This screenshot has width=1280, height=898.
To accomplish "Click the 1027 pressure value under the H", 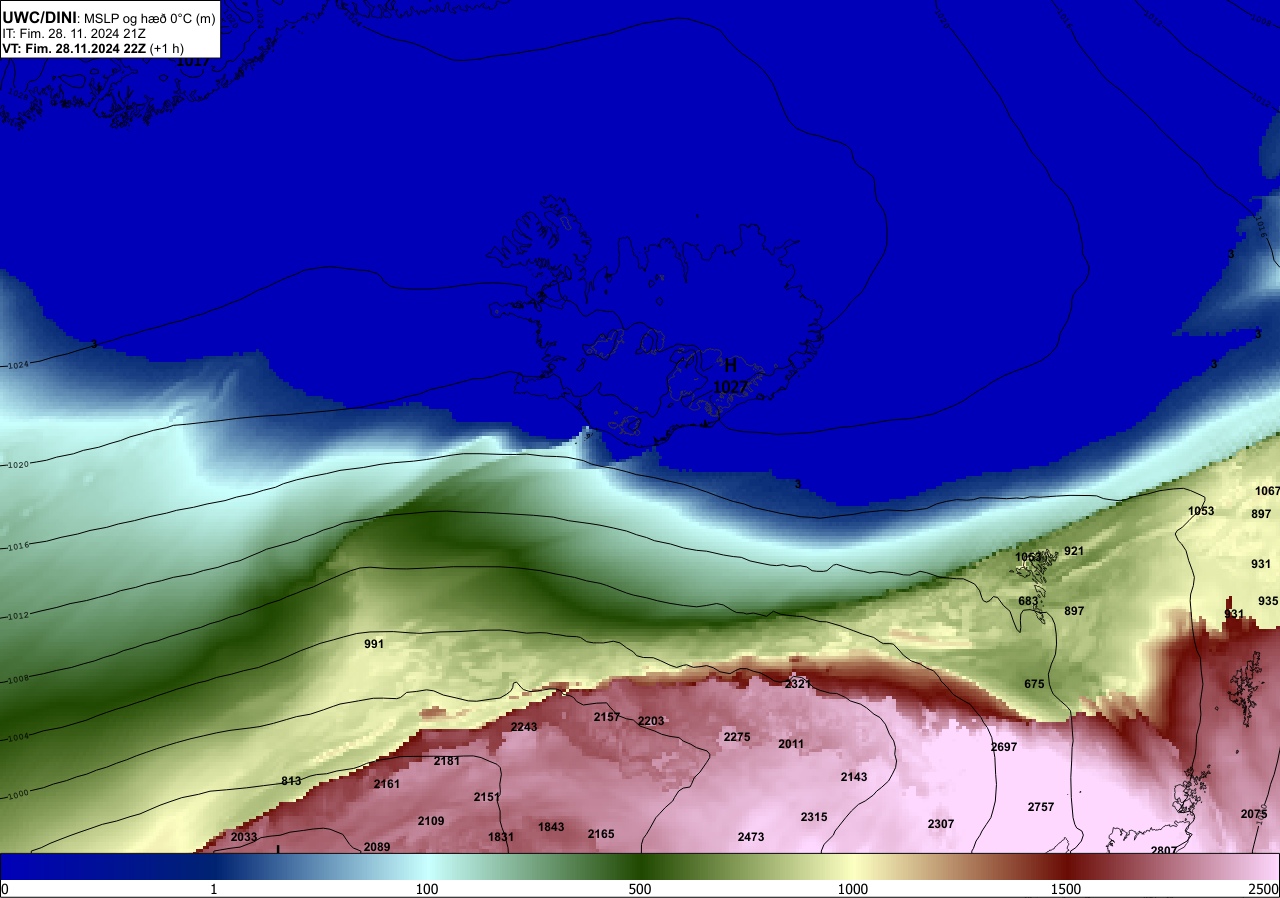I will click(730, 386).
